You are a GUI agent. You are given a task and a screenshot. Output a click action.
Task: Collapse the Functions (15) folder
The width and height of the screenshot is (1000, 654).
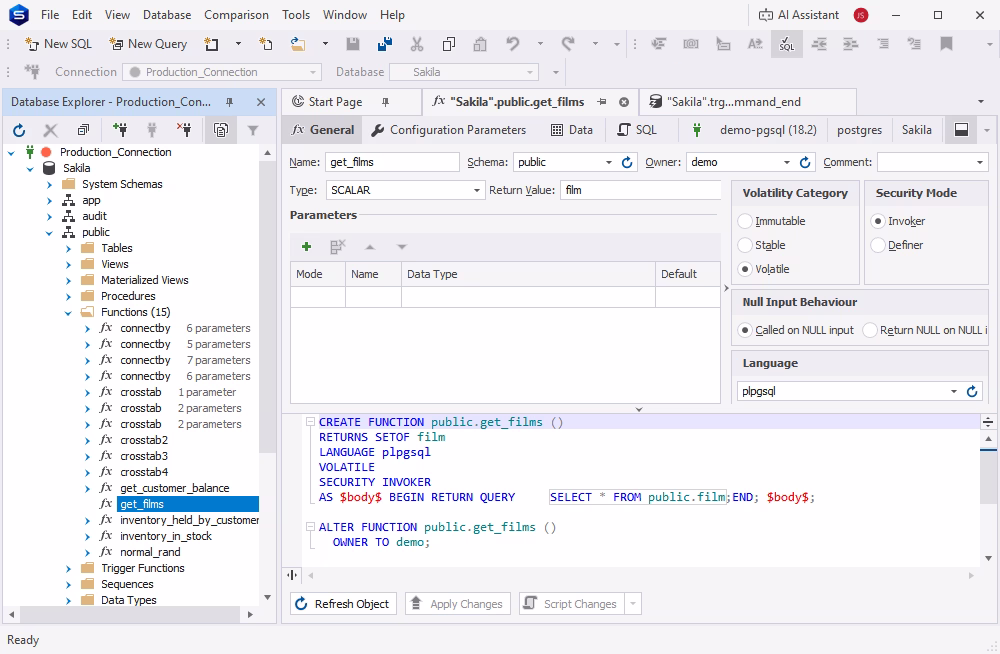(x=68, y=313)
